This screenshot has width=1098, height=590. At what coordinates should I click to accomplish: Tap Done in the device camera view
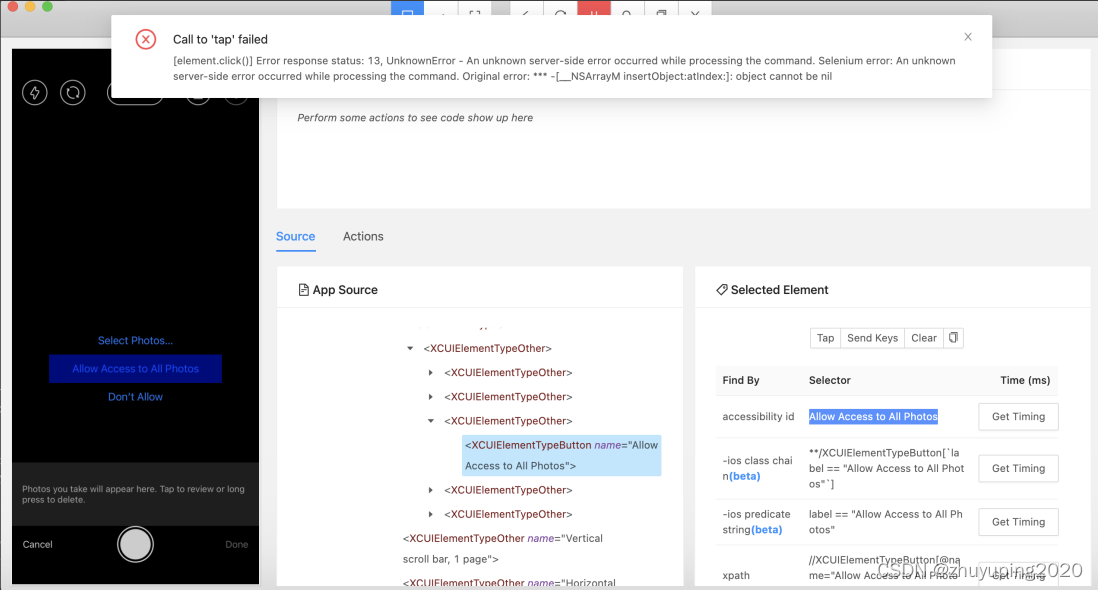point(237,545)
